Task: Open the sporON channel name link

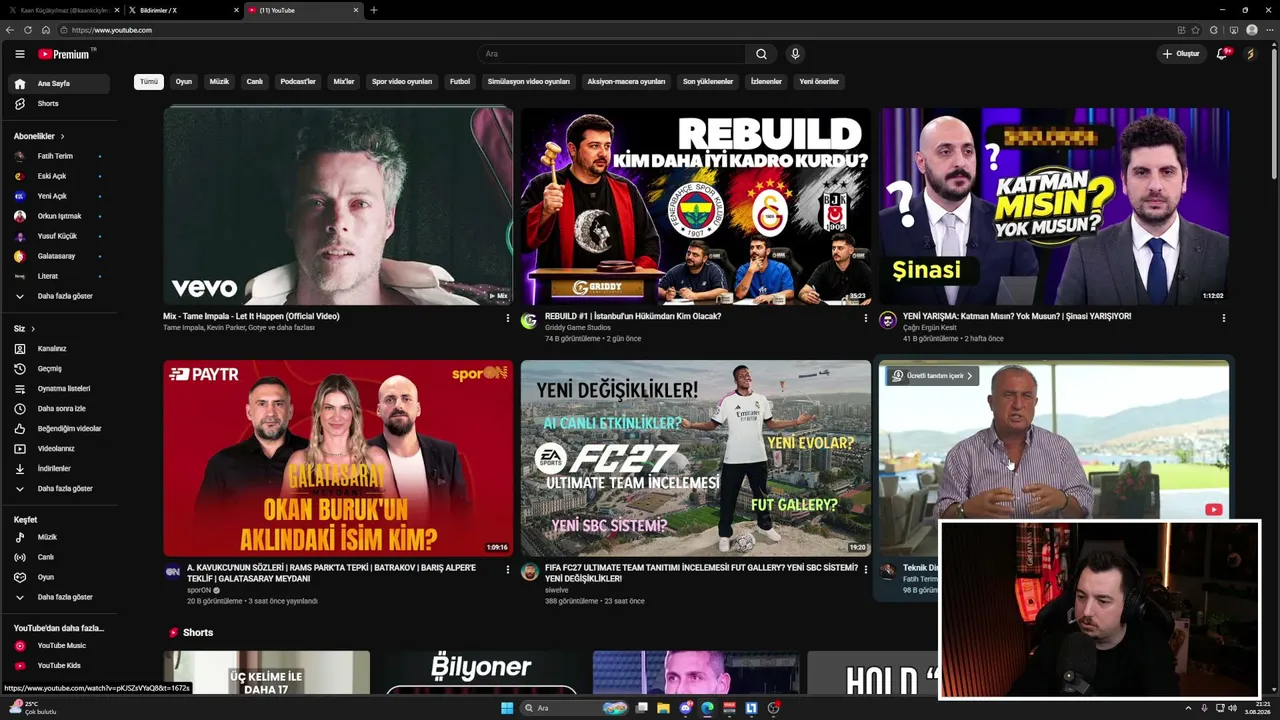Action: coord(199,591)
